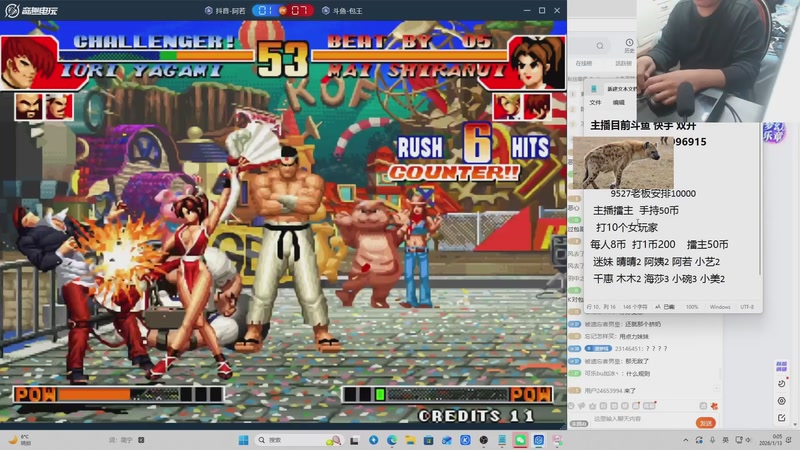Click text 打10个女玩家 in Notepad
The width and height of the screenshot is (800, 450).
pos(627,227)
